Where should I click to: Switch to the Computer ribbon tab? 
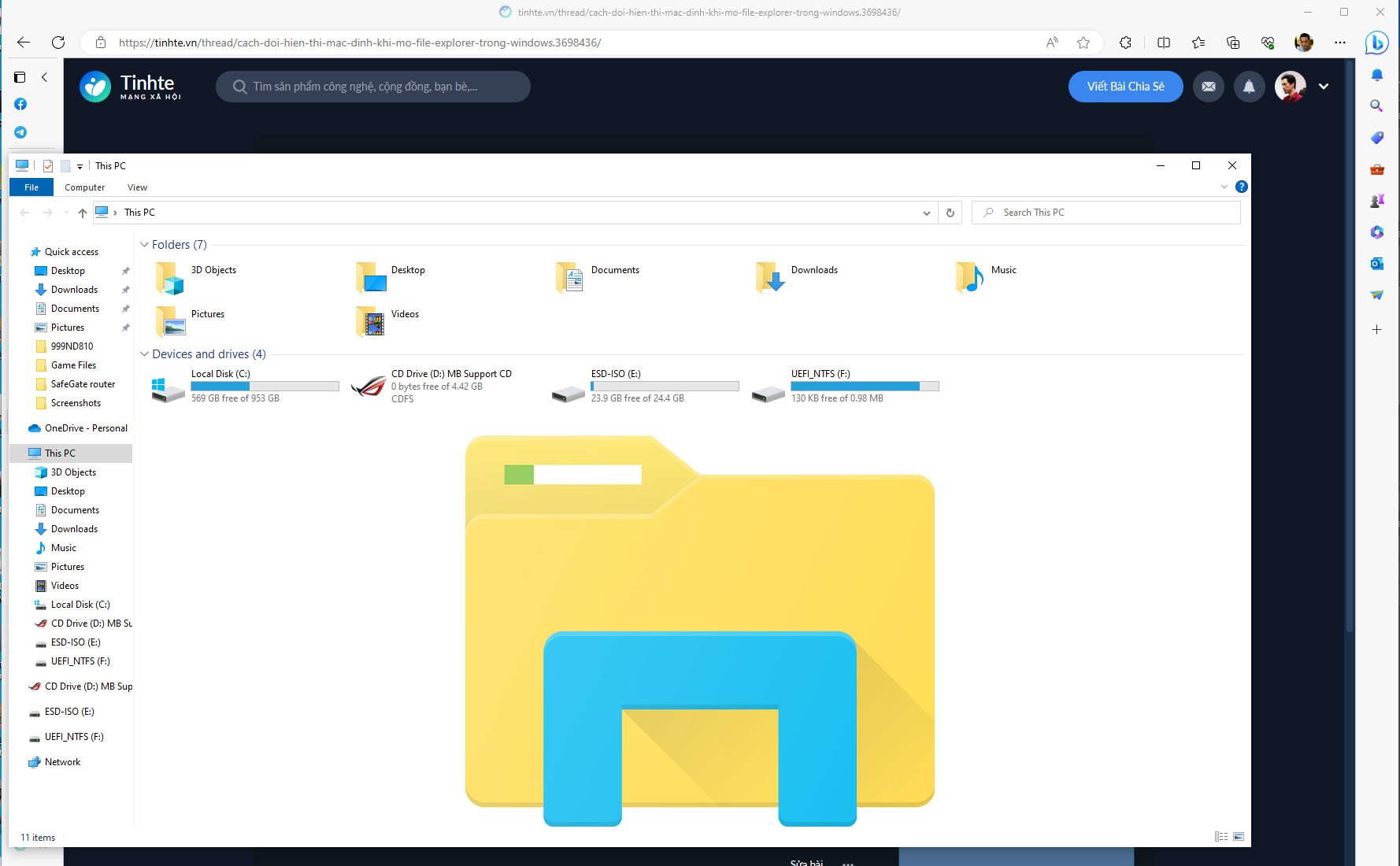click(84, 187)
